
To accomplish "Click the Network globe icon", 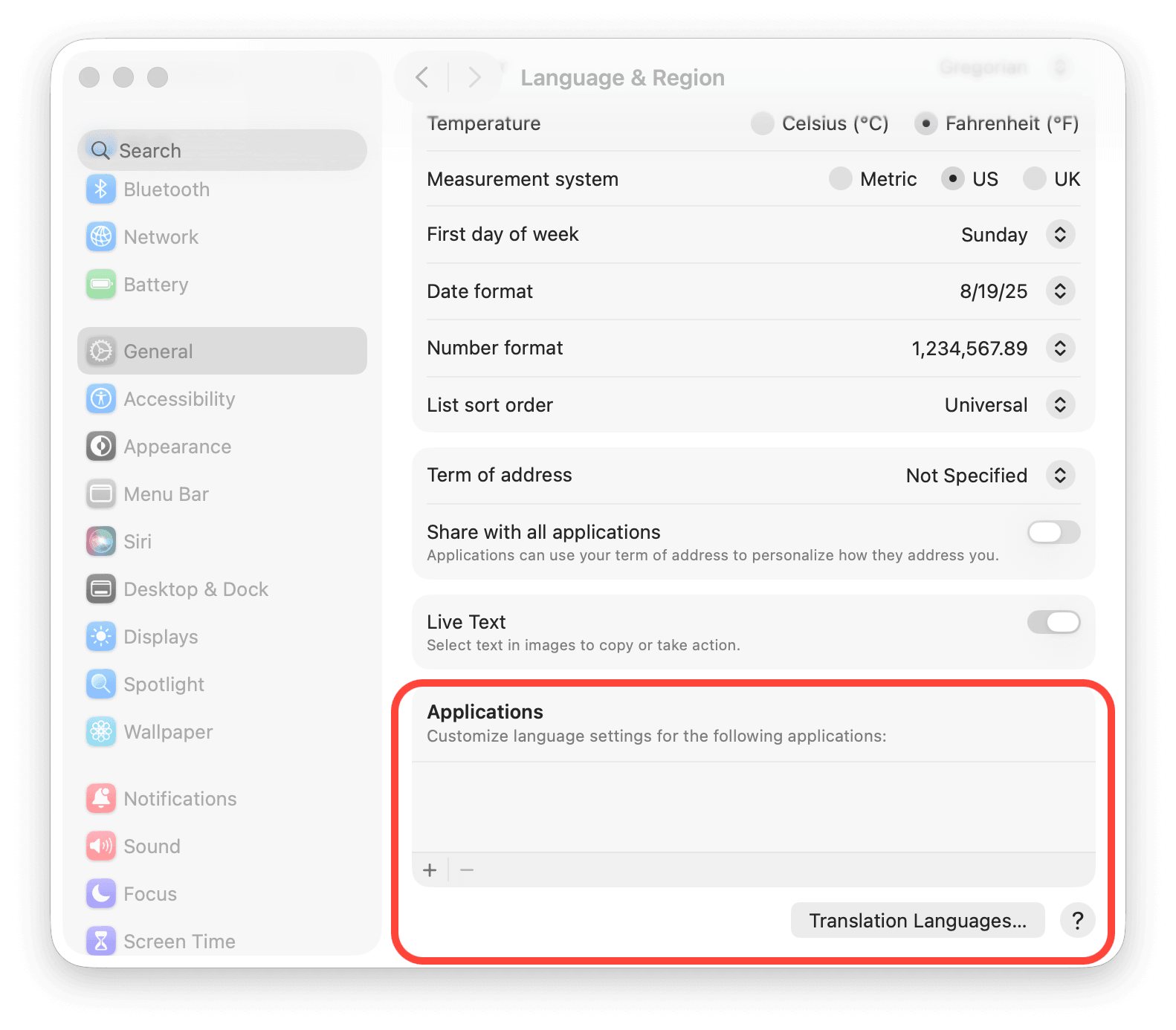I will point(101,237).
